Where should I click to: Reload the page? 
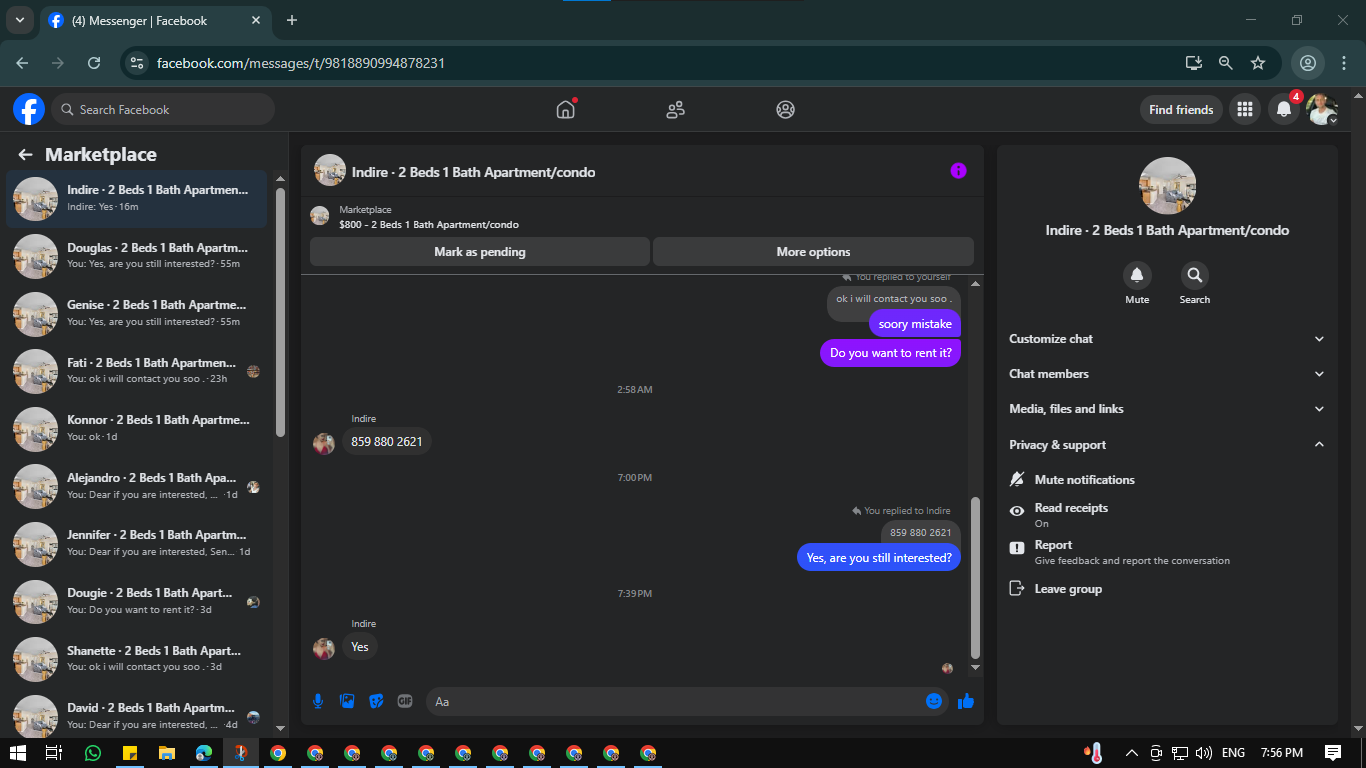94,63
